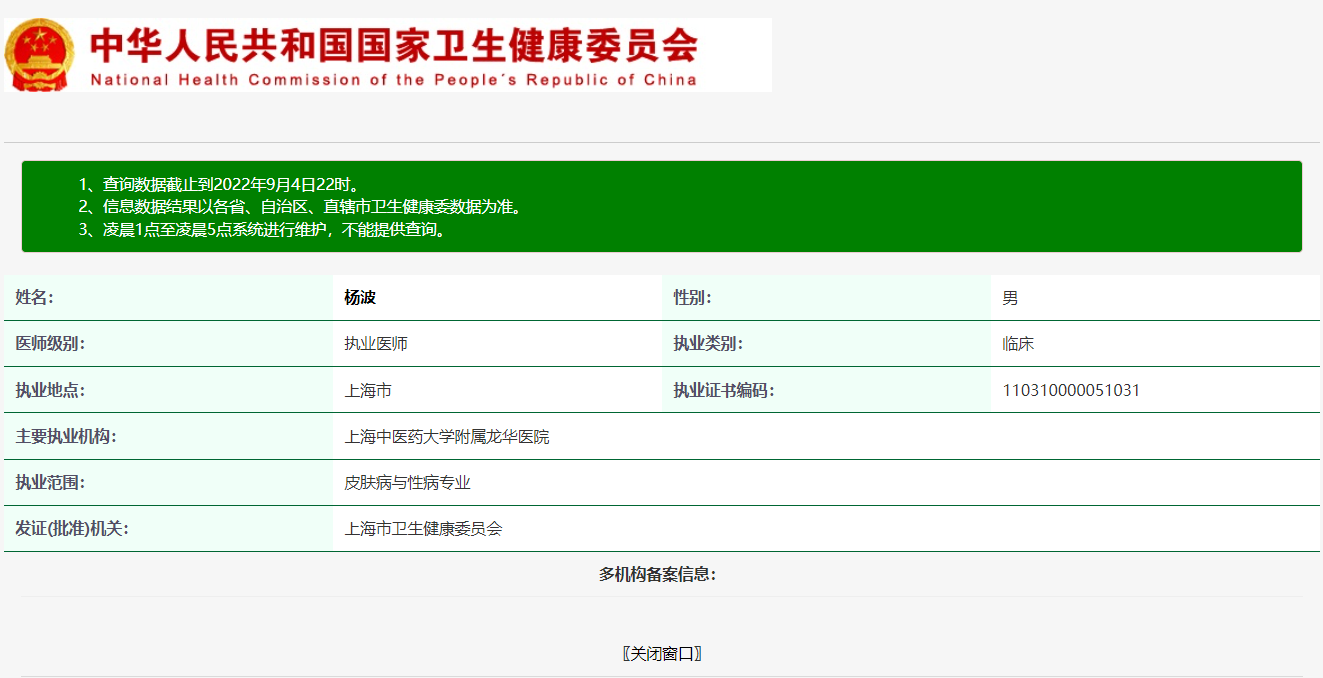Screen dimensions: 1323x678
Task: Select the gender value 男
Action: click(1010, 298)
